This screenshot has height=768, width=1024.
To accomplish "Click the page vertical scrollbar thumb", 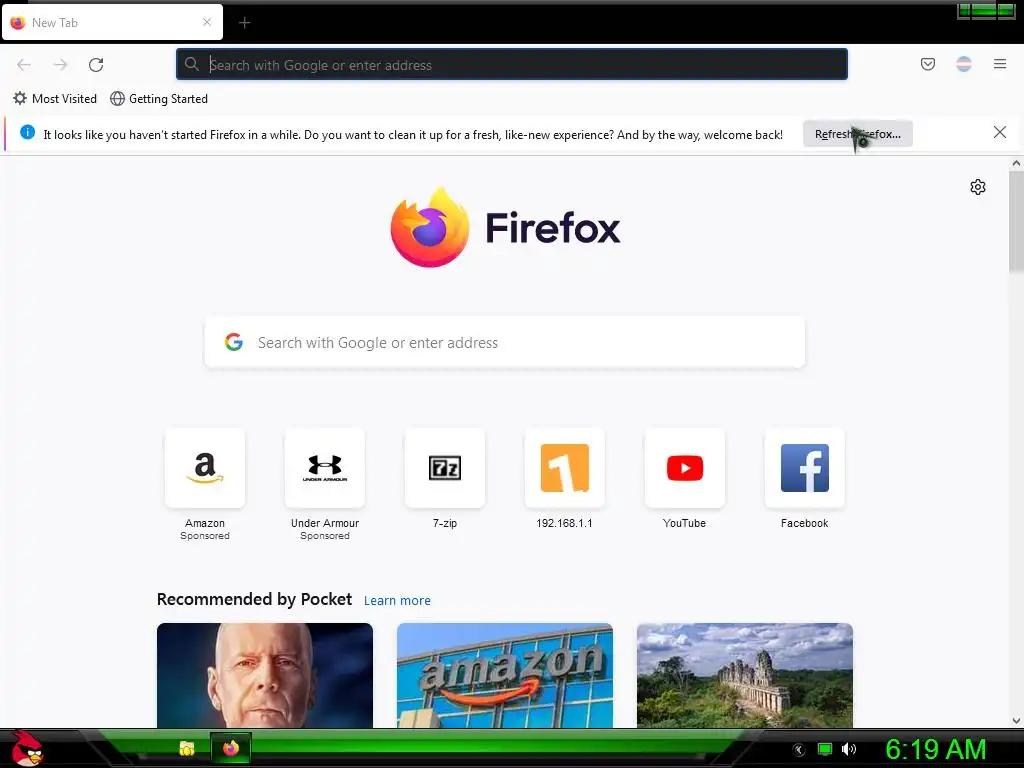I will click(1016, 221).
